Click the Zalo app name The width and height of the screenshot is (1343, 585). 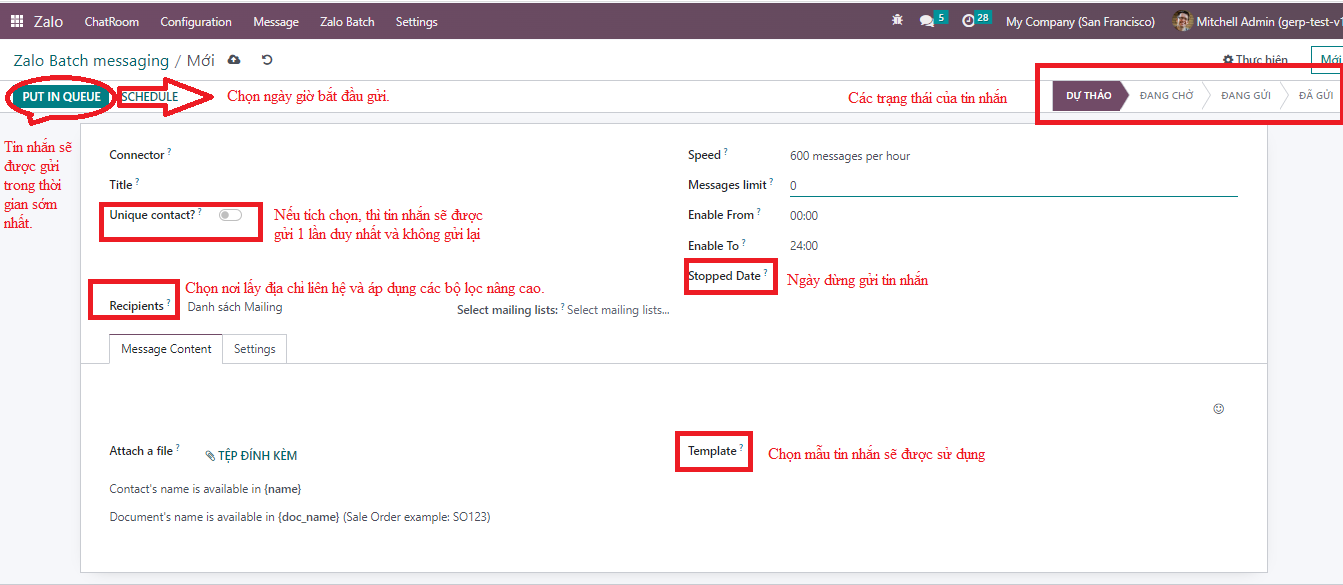click(49, 21)
